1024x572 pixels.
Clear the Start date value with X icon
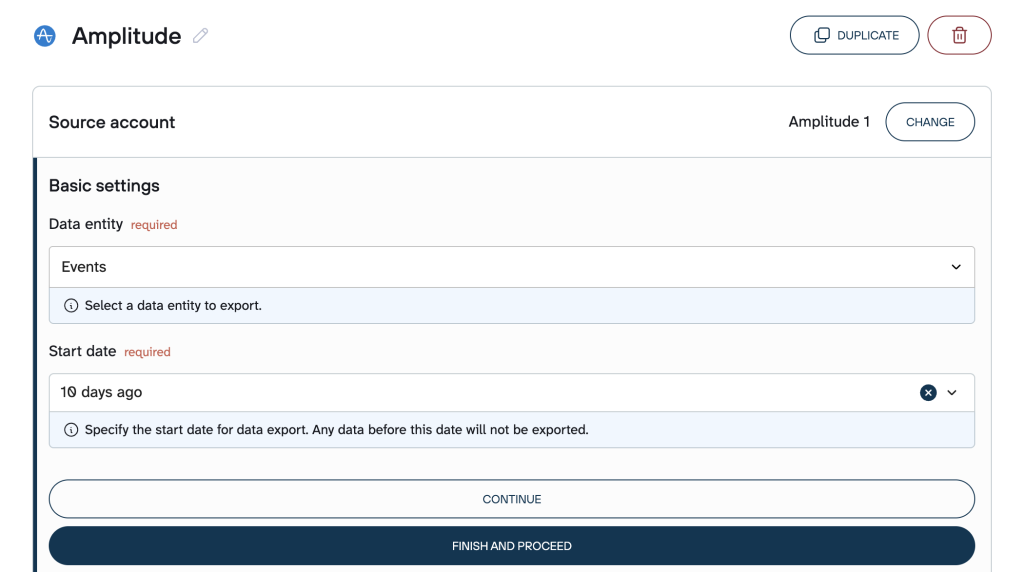928,393
